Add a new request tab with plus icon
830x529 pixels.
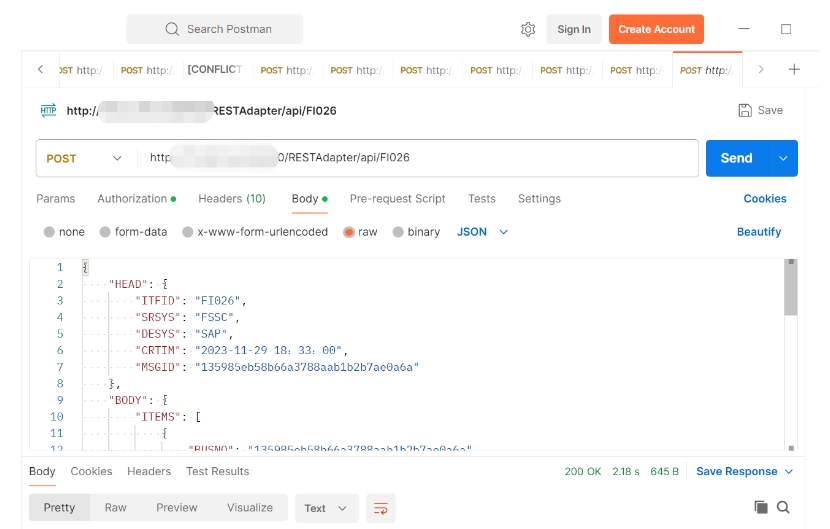pos(794,70)
